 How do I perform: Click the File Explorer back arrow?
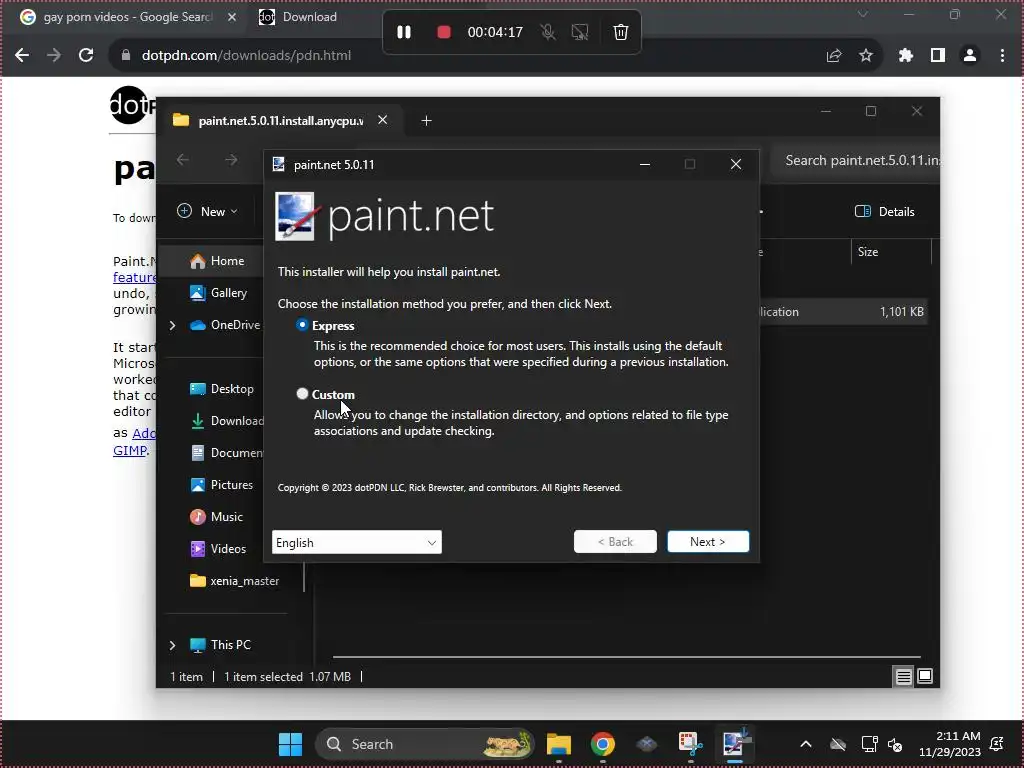(183, 160)
